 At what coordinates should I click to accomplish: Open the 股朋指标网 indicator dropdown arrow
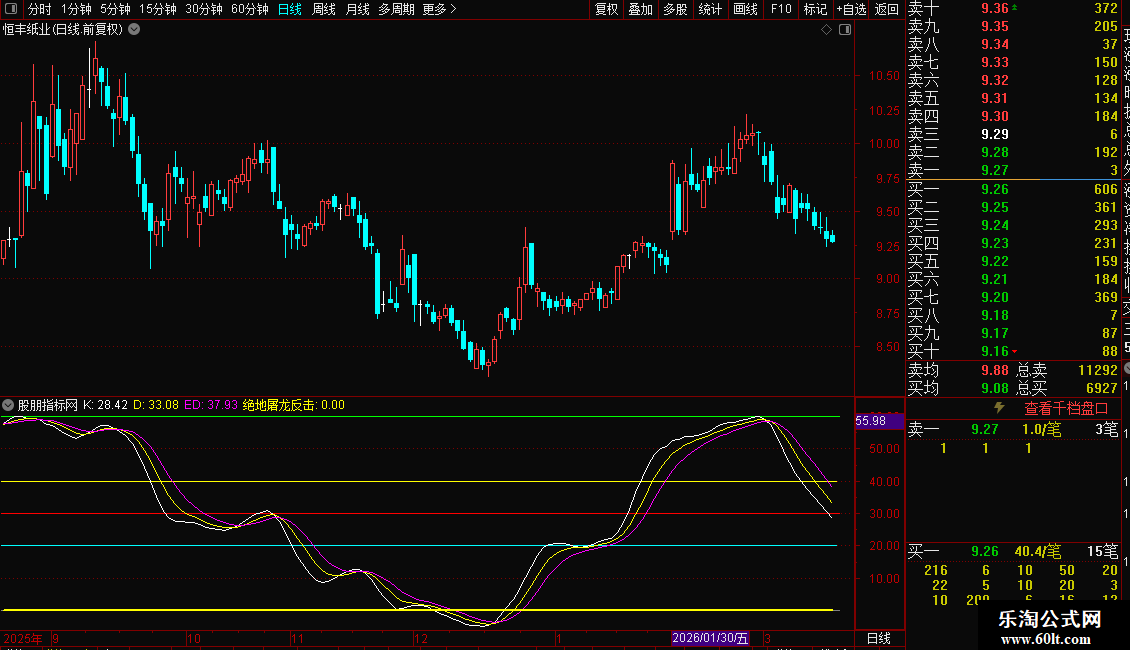[9, 406]
